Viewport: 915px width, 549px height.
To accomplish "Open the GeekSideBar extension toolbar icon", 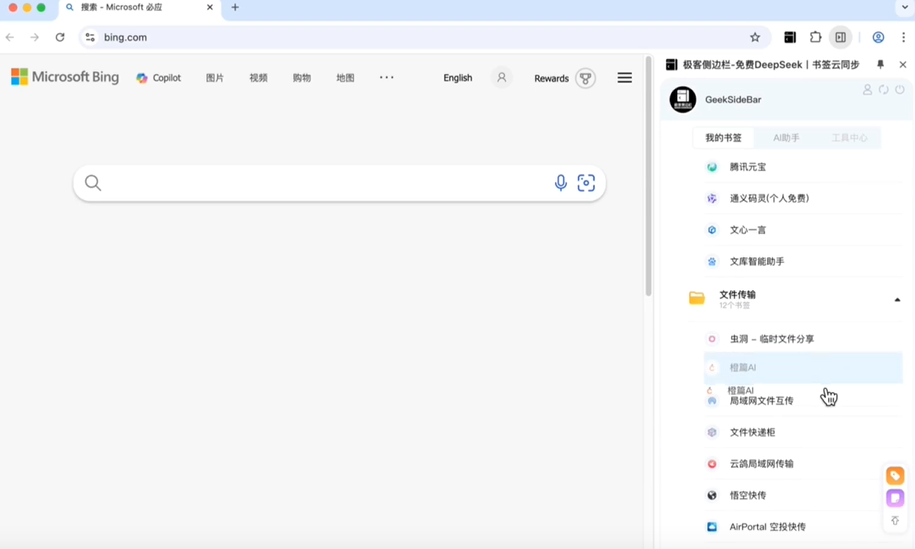I will pos(790,37).
